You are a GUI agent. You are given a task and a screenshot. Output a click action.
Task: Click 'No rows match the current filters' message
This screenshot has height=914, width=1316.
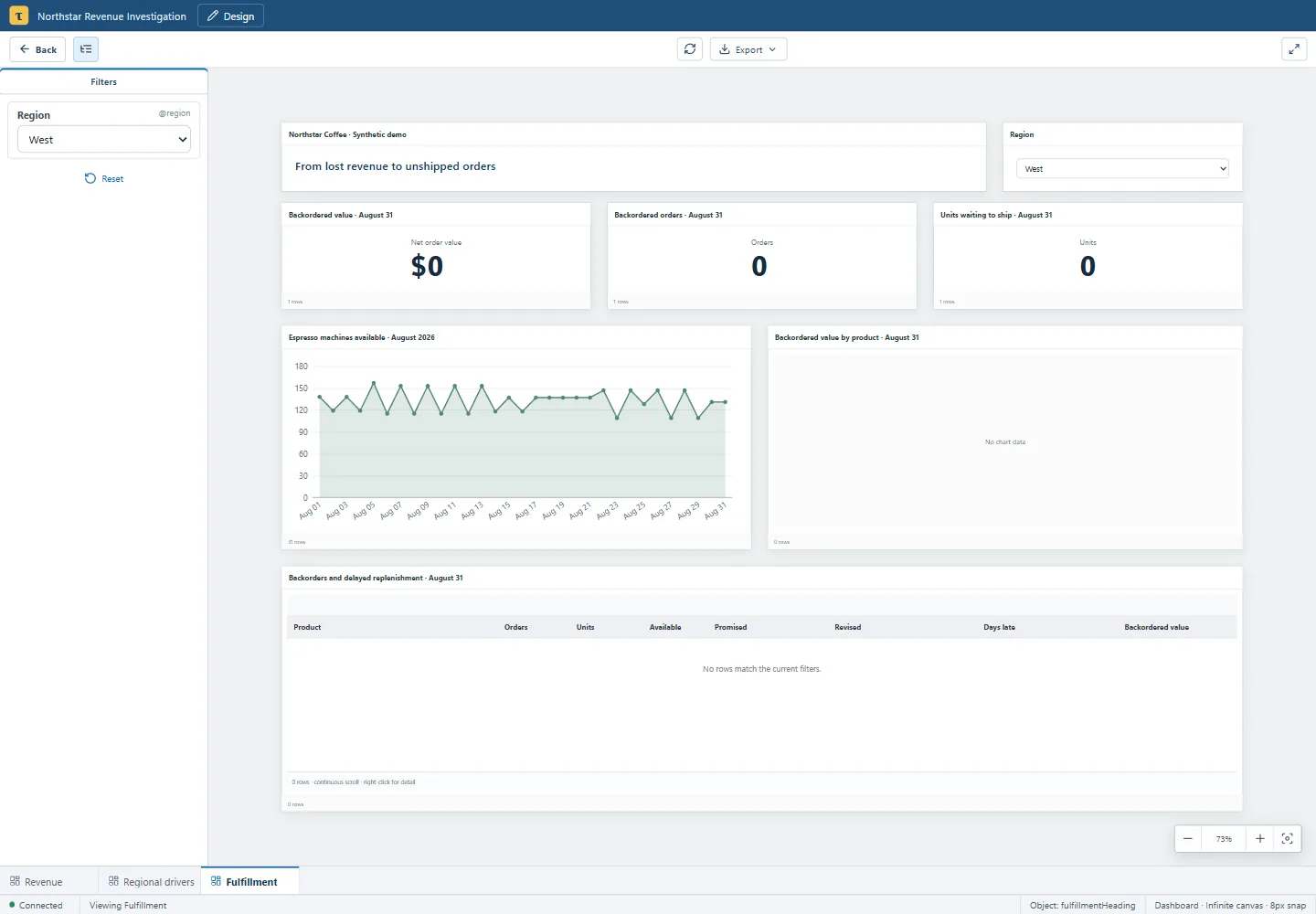point(762,669)
